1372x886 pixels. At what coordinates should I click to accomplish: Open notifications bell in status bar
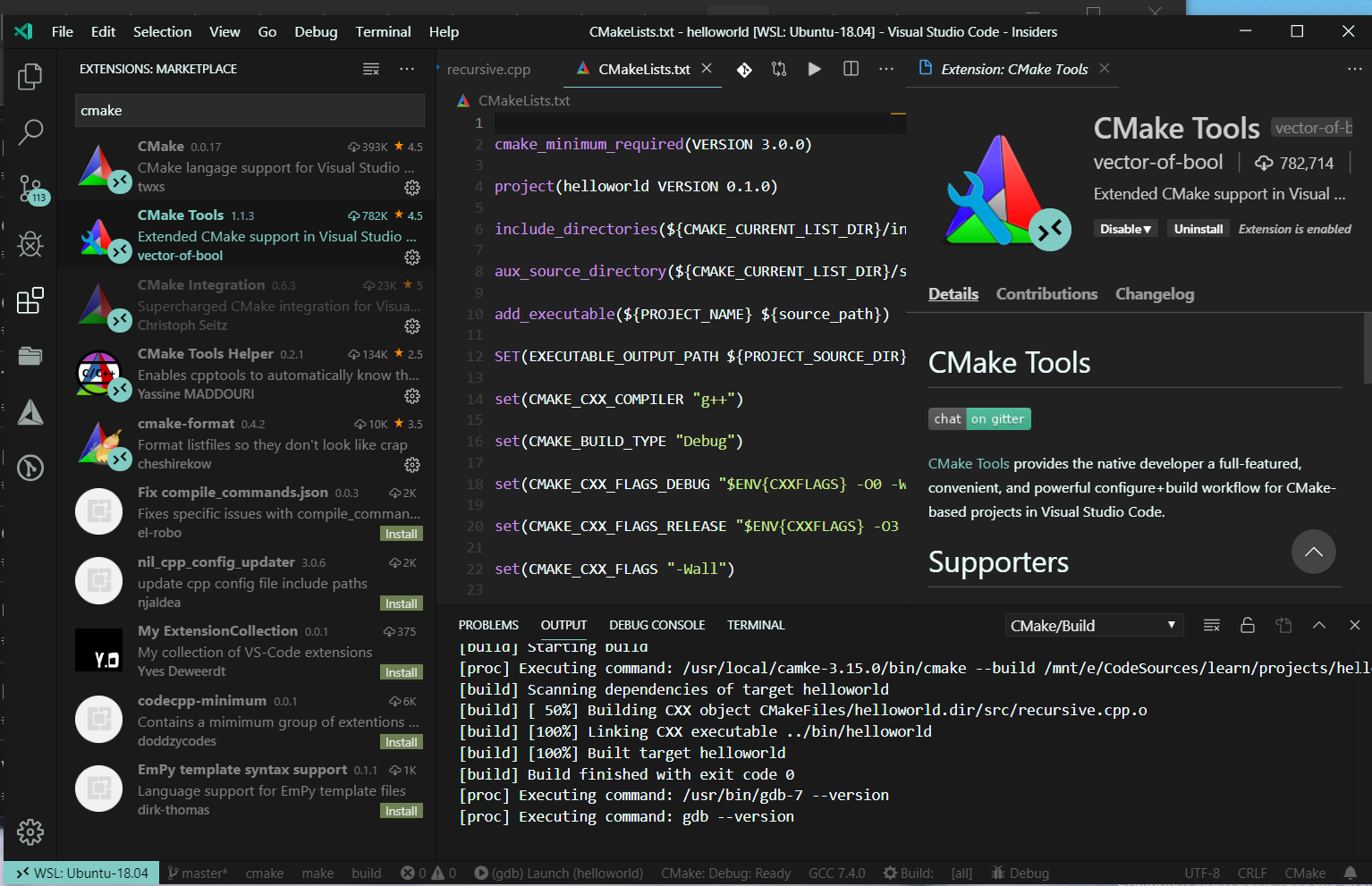pyautogui.click(x=1351, y=873)
